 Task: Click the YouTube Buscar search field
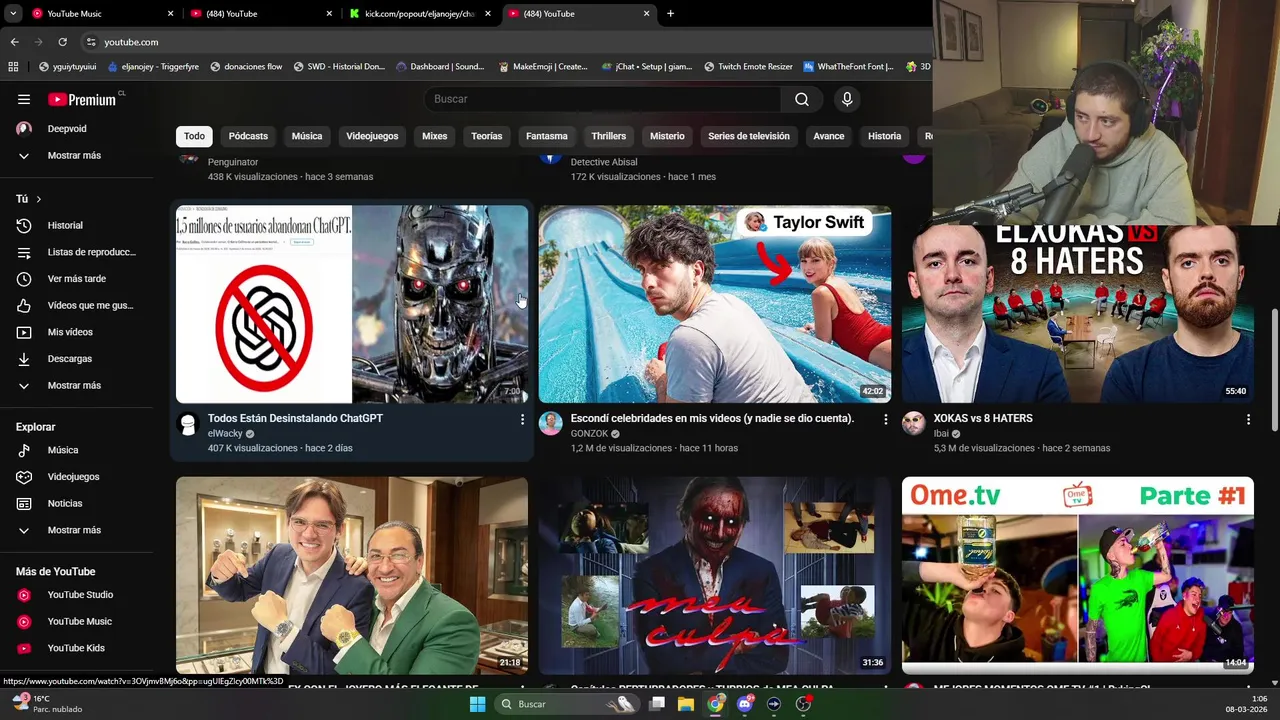(x=603, y=99)
